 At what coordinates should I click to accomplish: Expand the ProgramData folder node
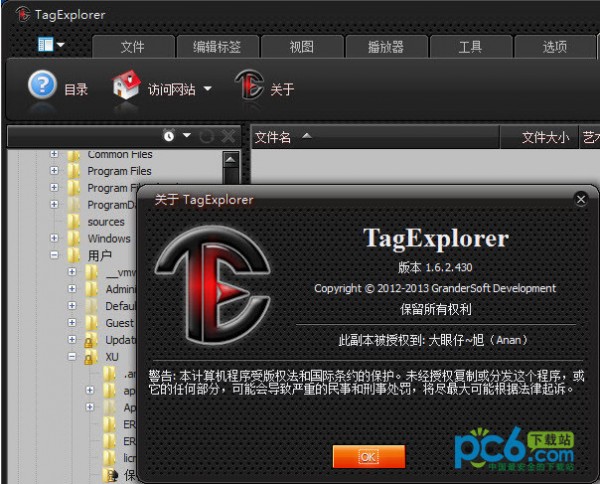[54, 204]
